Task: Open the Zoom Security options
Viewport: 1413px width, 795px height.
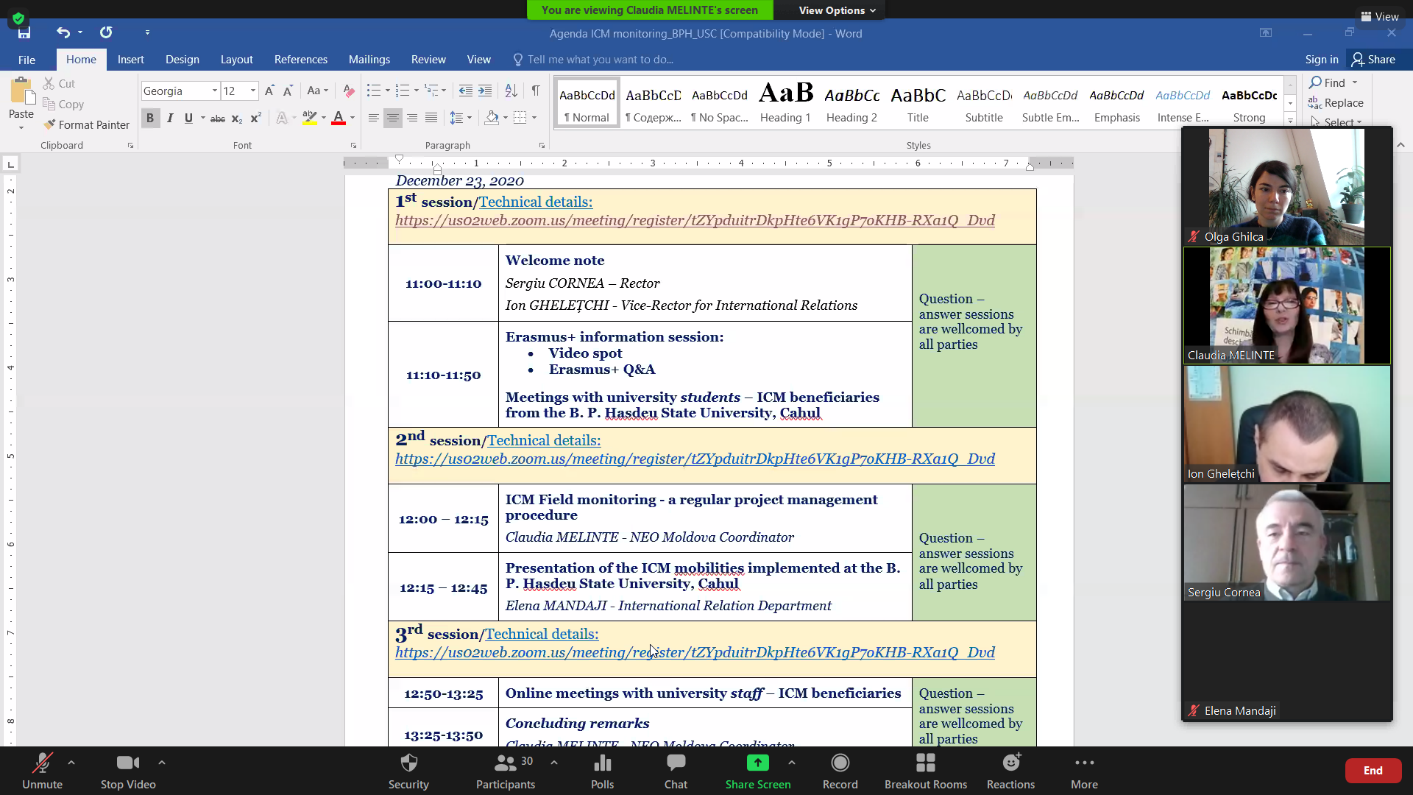Action: tap(408, 770)
